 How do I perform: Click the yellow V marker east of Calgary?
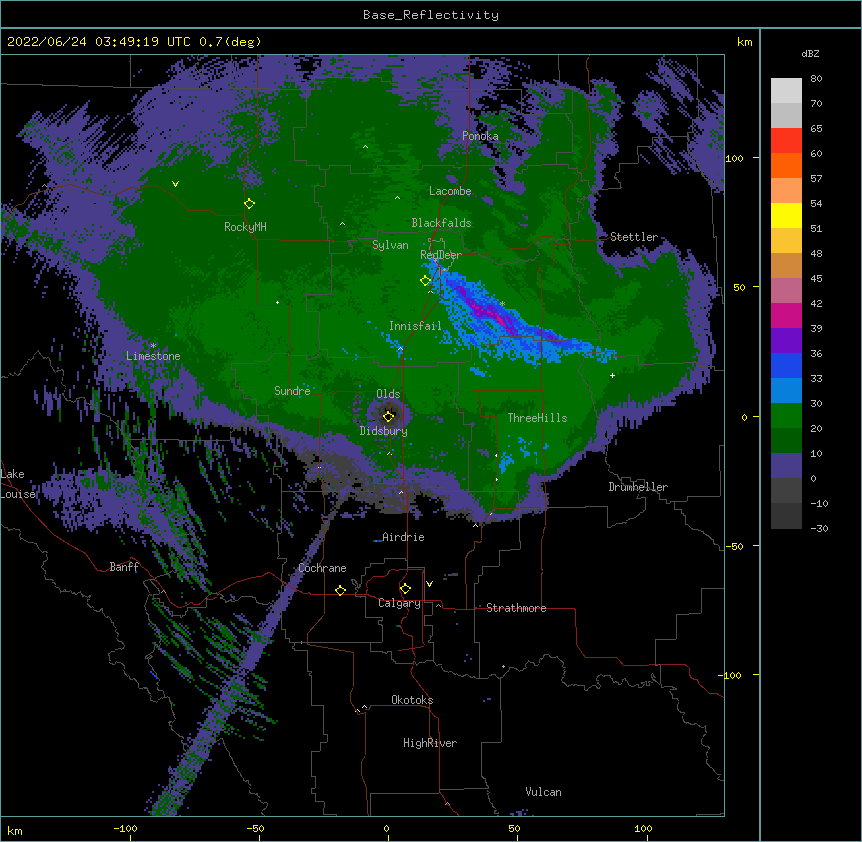tap(429, 584)
